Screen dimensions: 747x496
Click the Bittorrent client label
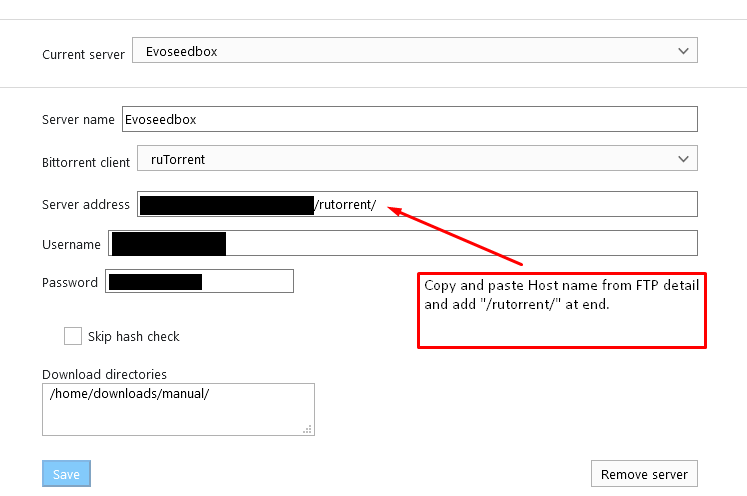point(86,161)
